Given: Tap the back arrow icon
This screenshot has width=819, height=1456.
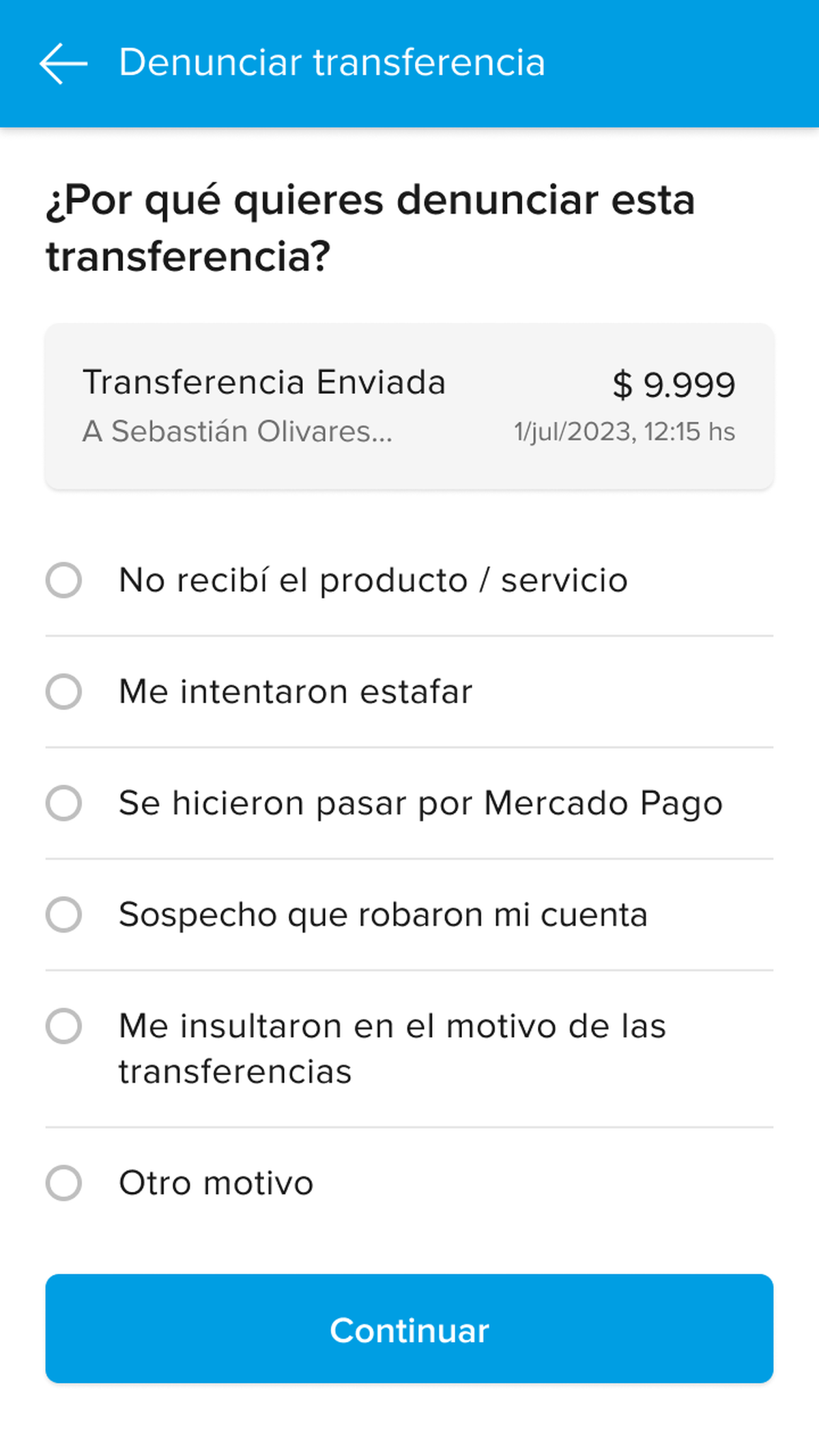Looking at the screenshot, I should click(x=63, y=63).
